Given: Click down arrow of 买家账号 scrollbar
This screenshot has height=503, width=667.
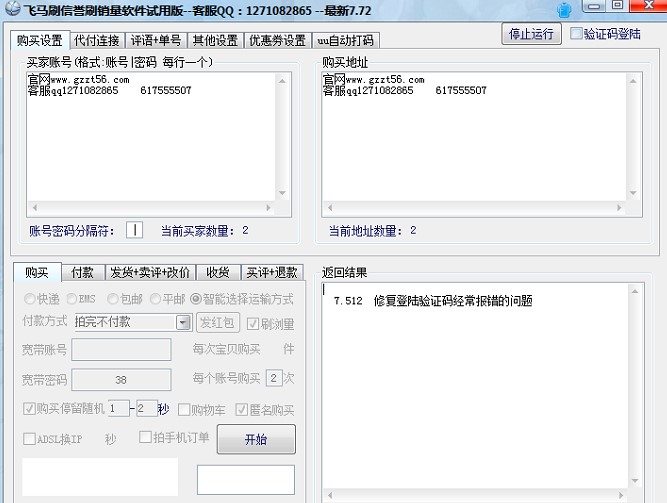Looking at the screenshot, I should click(x=282, y=193).
